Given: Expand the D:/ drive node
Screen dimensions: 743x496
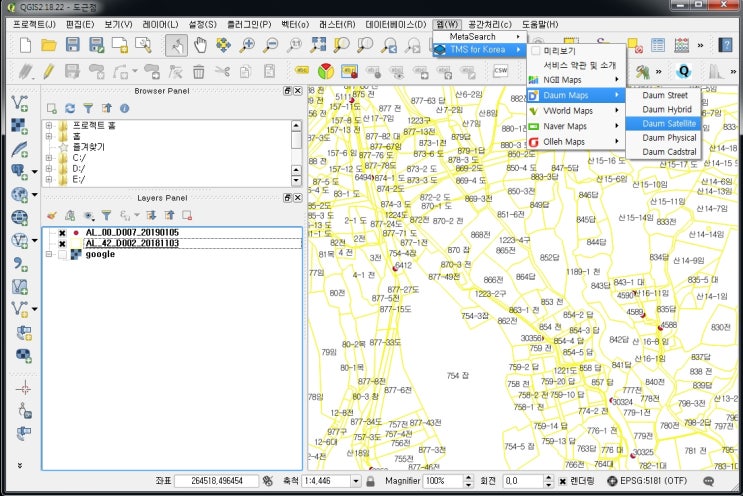Looking at the screenshot, I should point(48,169).
